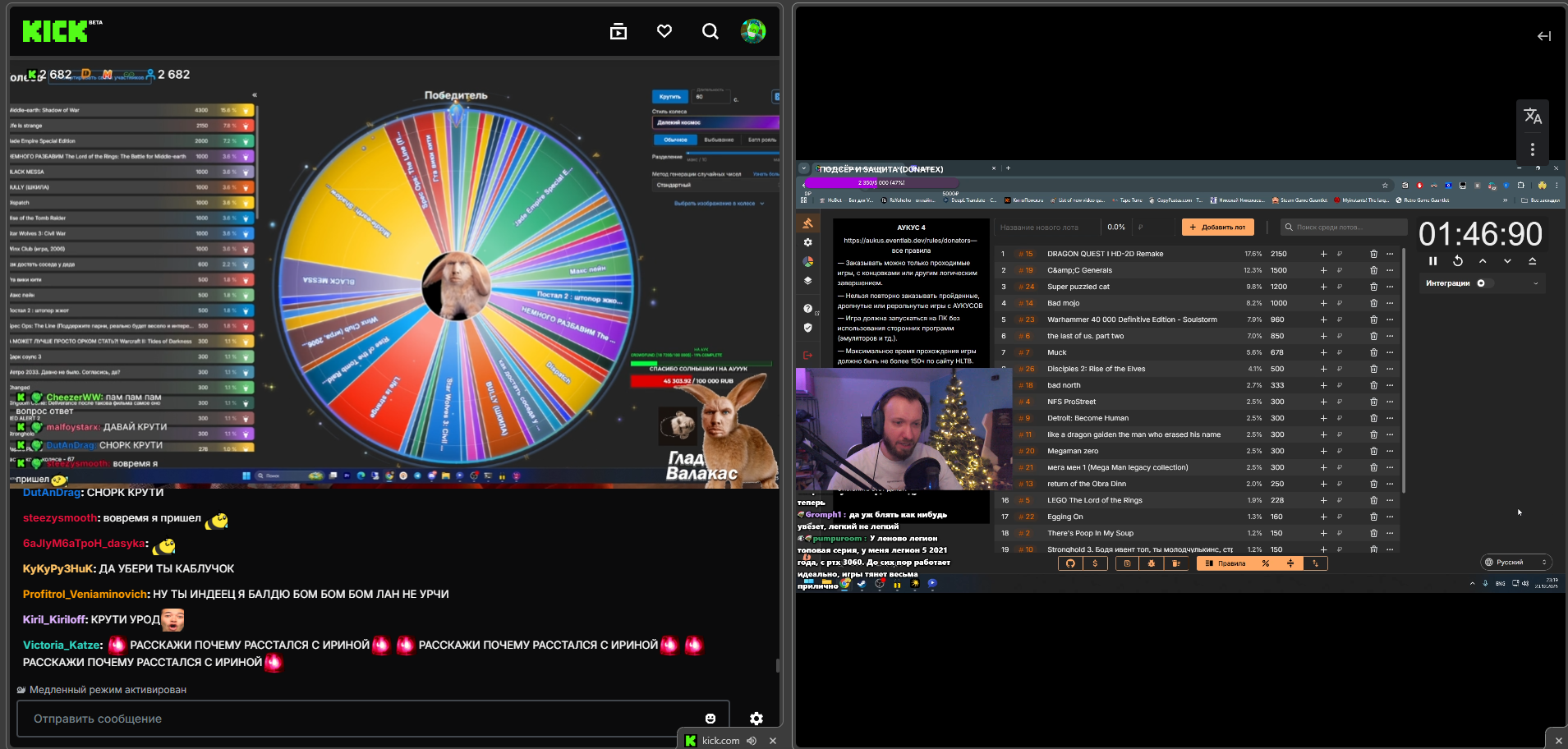Screen dimensions: 1568x749
Task: Select the gavel auction icon in sidebar
Action: coord(808,223)
